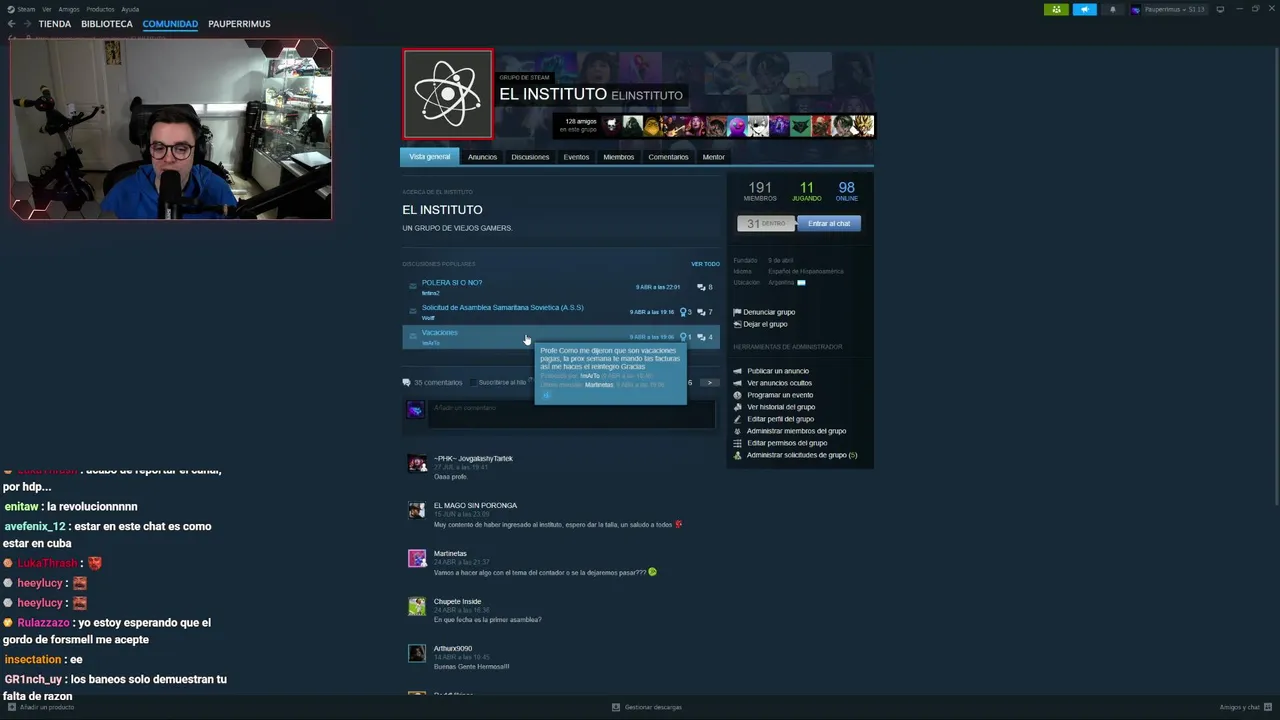Go forward with the Steam forward arrow
The width and height of the screenshot is (1280, 720).
click(x=27, y=24)
